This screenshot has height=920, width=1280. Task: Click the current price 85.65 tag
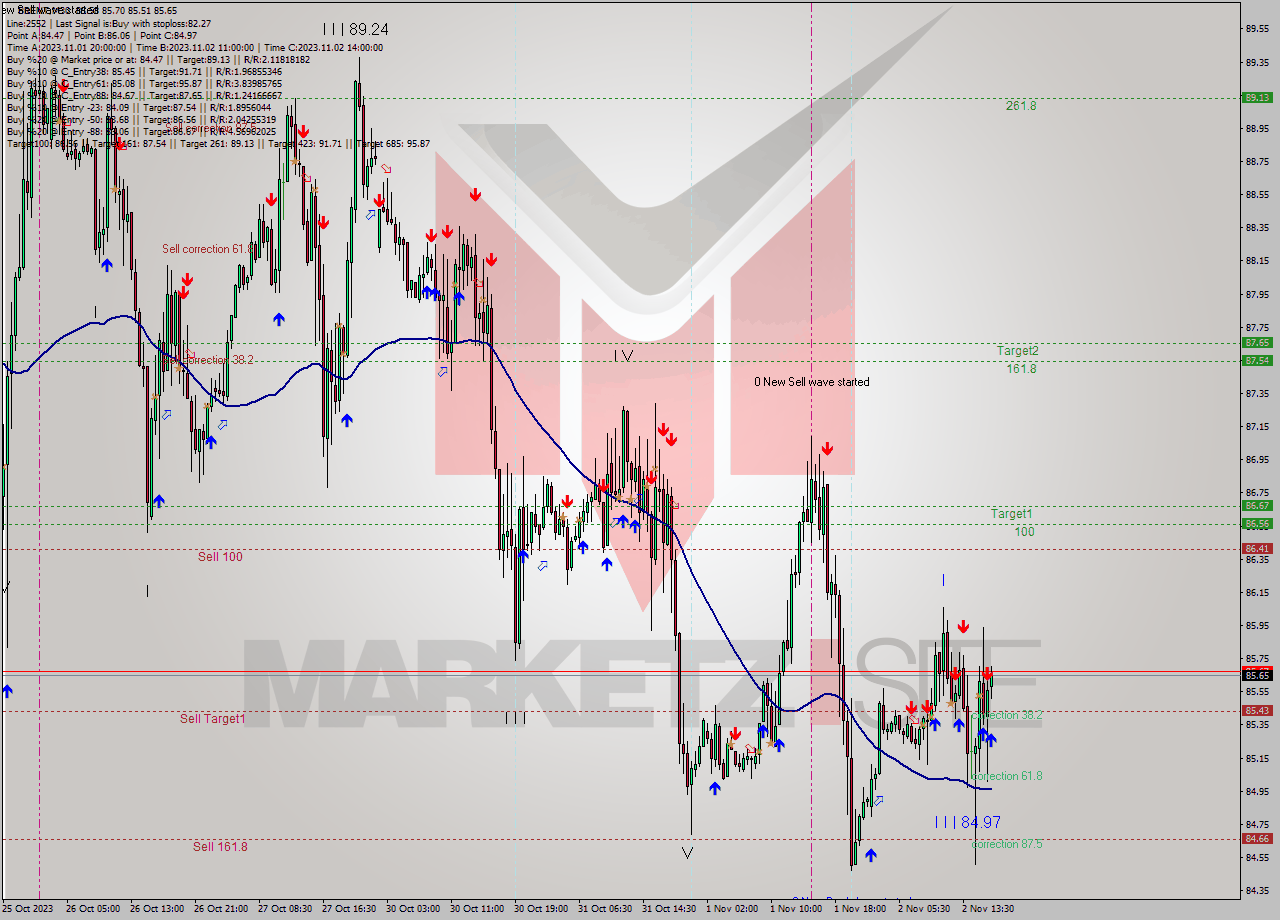point(1257,676)
